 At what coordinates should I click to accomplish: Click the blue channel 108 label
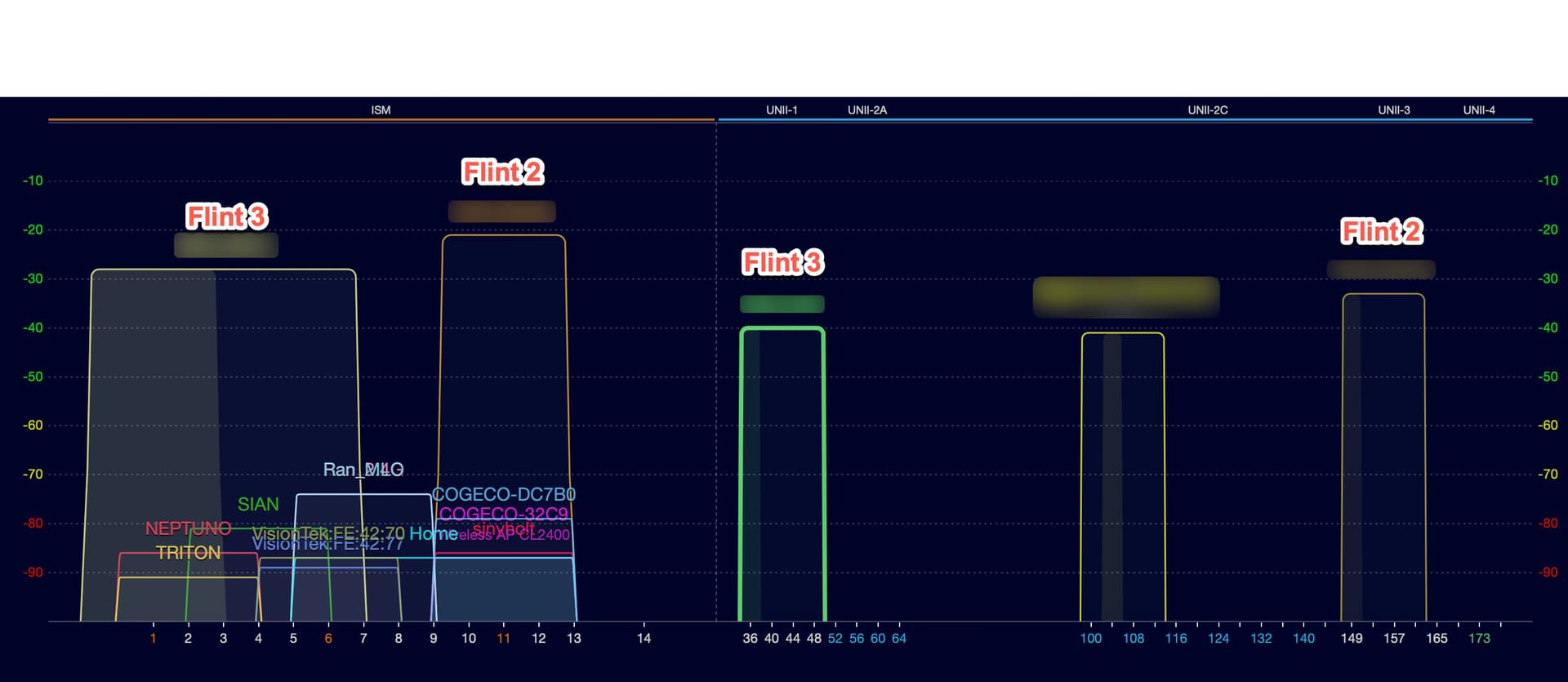tap(1134, 639)
